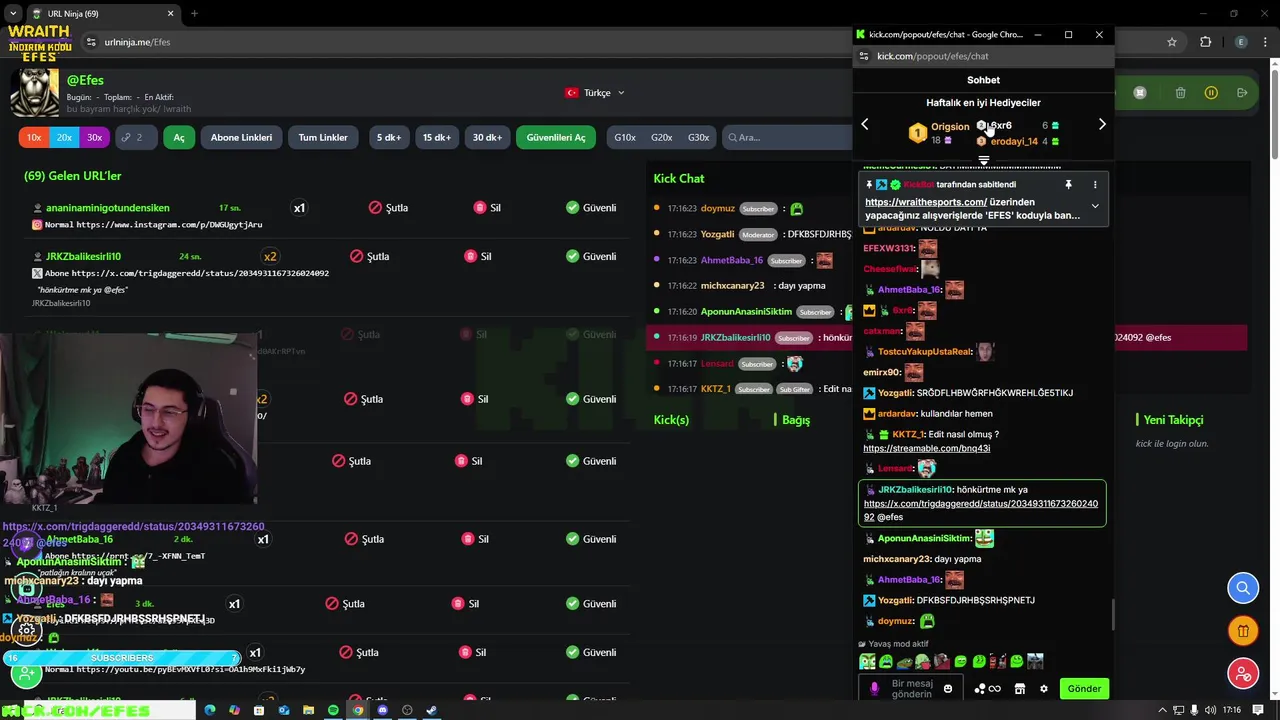Select the 10x multiplier chip
The height and width of the screenshot is (720, 1280).
tap(34, 137)
